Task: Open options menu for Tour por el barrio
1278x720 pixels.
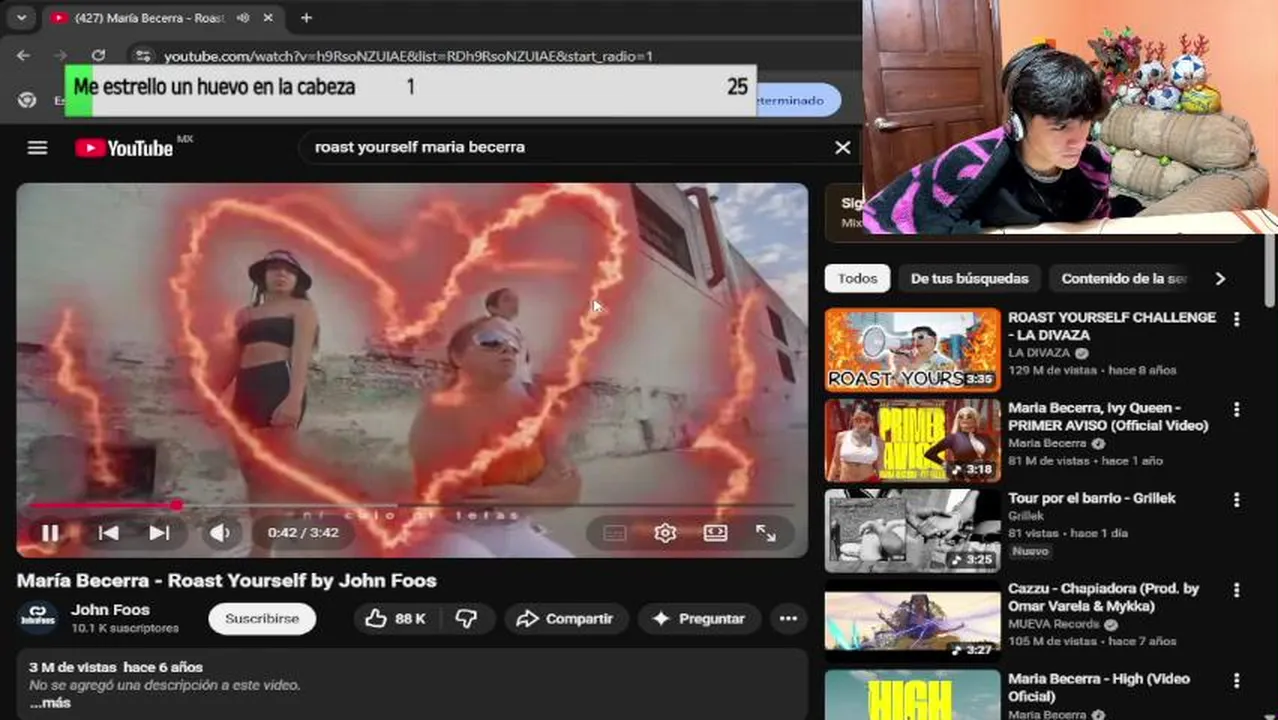Action: pyautogui.click(x=1236, y=500)
